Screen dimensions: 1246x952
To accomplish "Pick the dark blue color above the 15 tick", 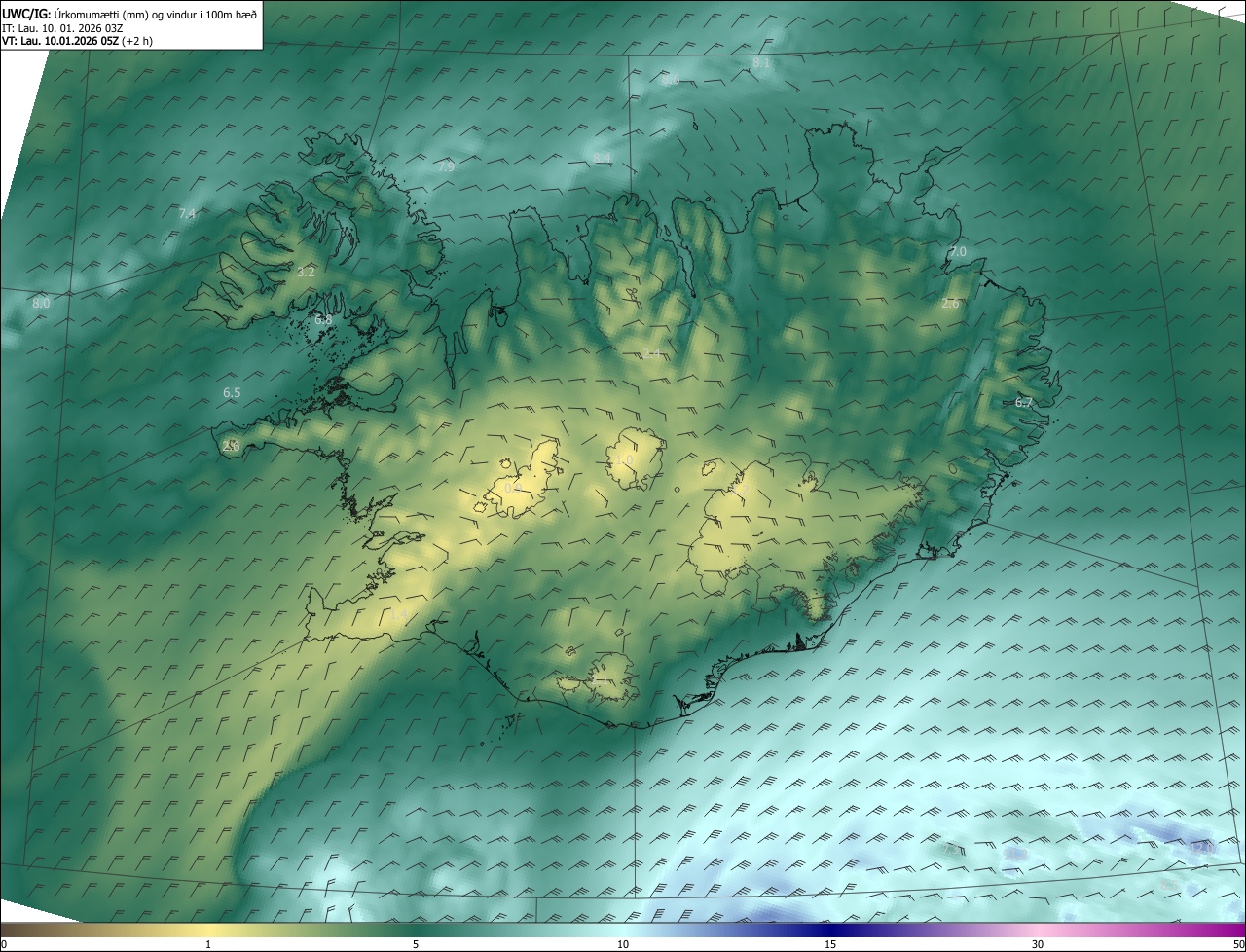I will pyautogui.click(x=830, y=930).
